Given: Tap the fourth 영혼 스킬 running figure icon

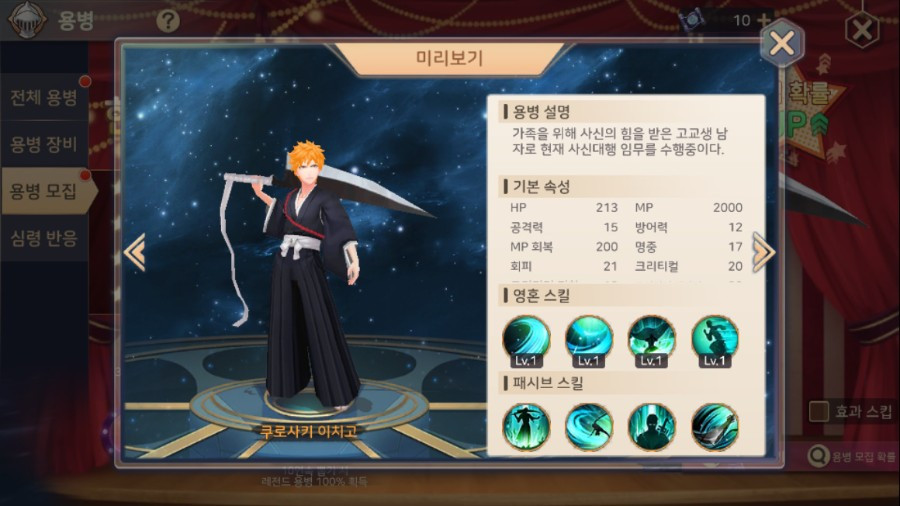Looking at the screenshot, I should (x=715, y=341).
